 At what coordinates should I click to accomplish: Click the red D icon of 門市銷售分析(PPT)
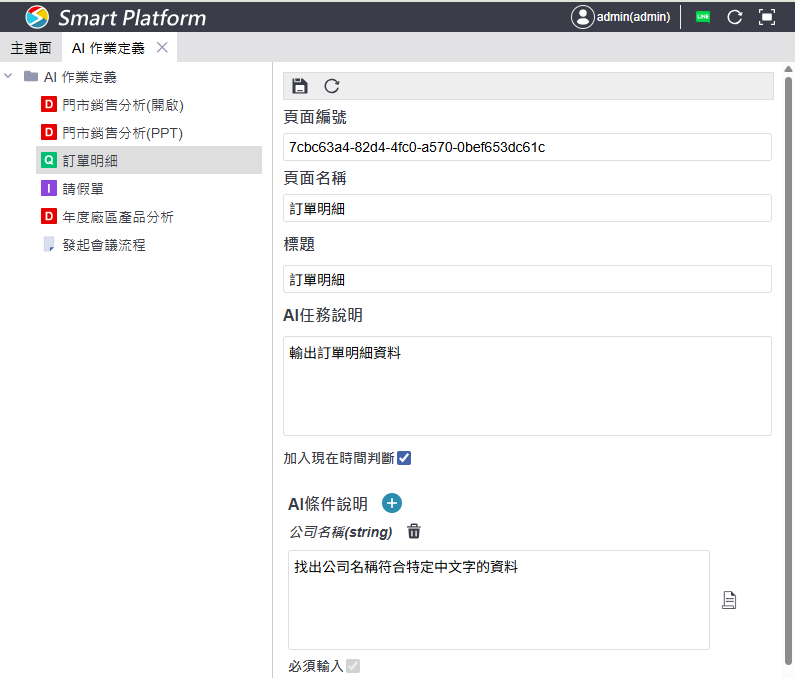49,132
